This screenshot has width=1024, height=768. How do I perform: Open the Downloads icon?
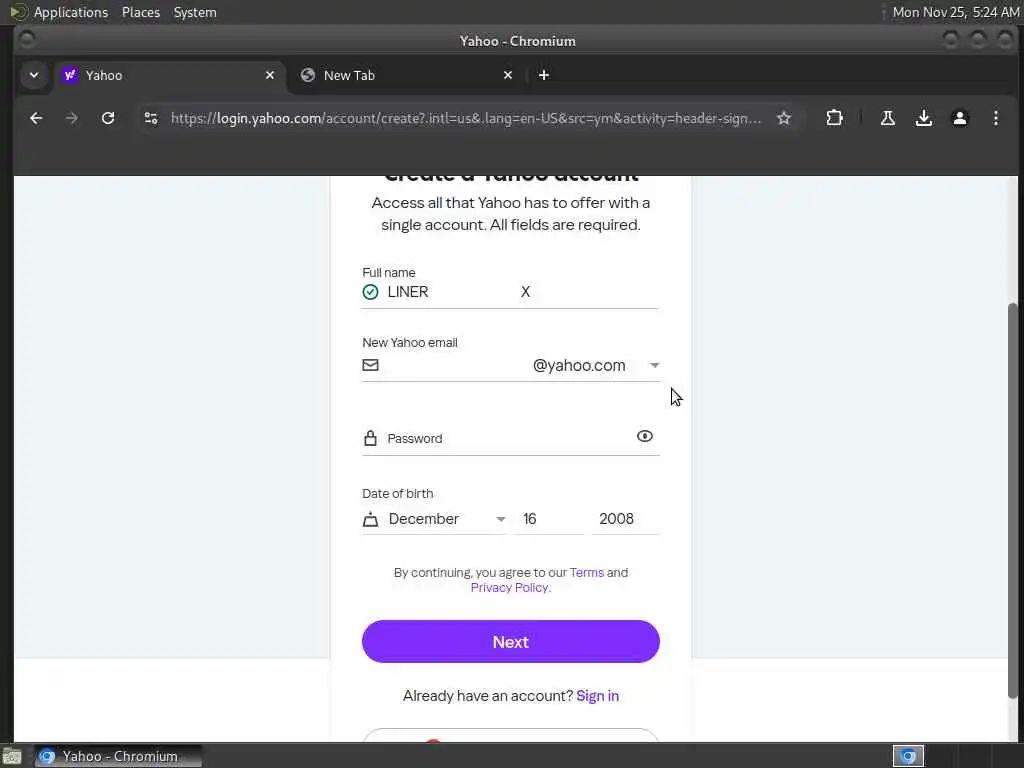[x=923, y=118]
